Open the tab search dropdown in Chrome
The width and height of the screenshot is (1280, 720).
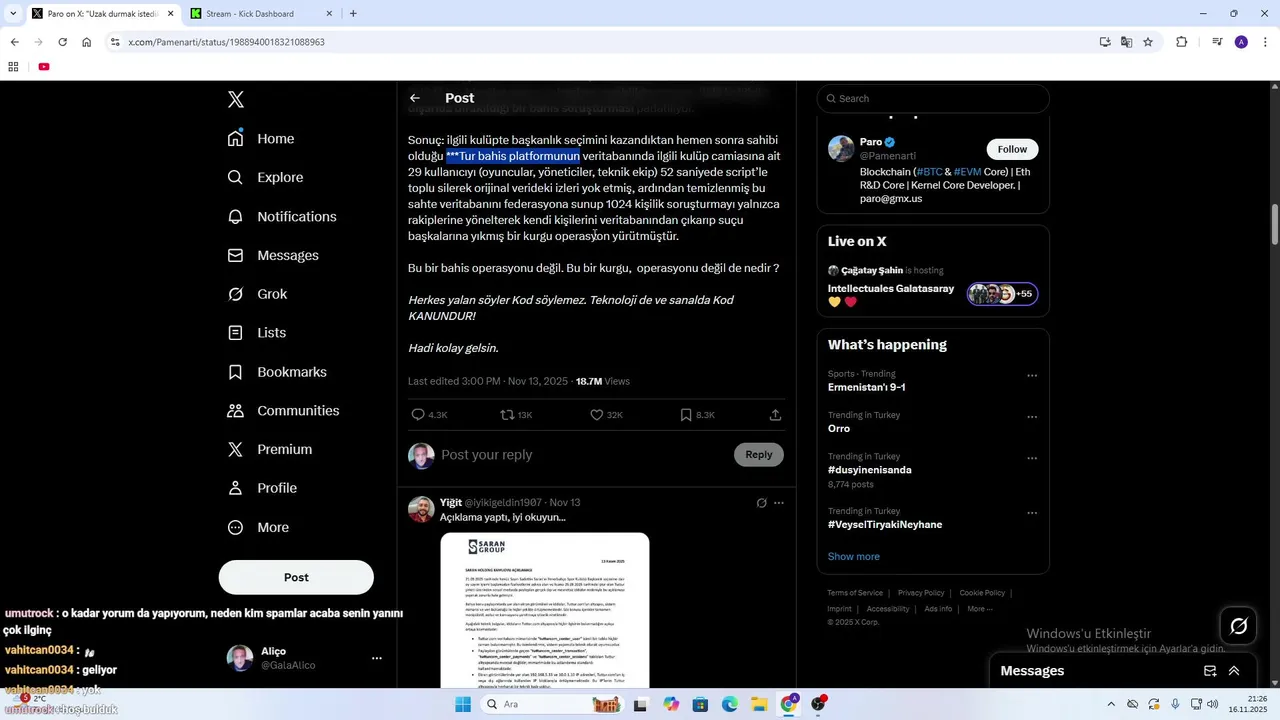click(x=13, y=14)
